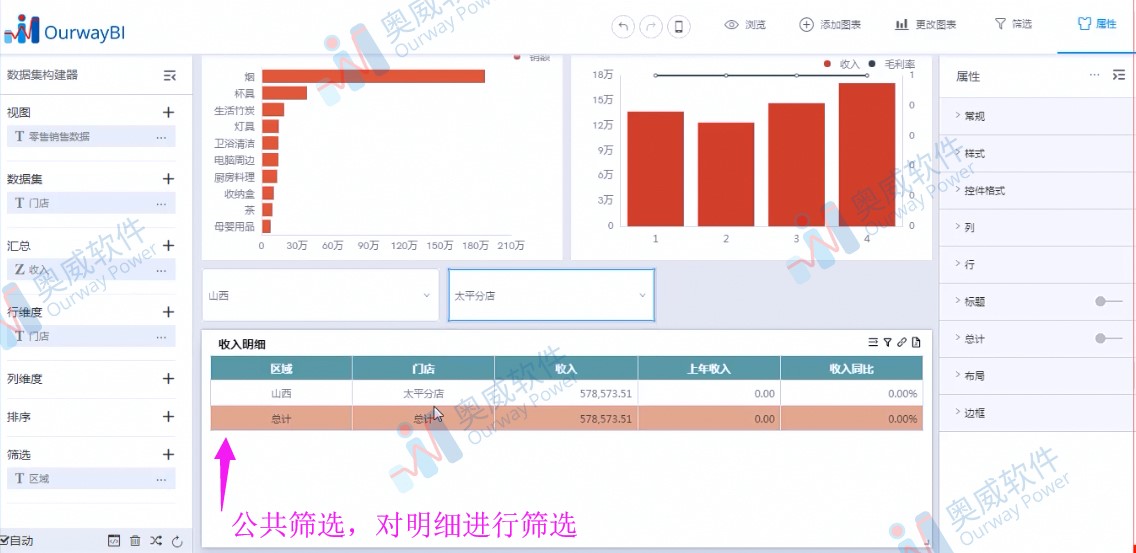
Task: Click the undo arrow button
Action: tap(623, 27)
